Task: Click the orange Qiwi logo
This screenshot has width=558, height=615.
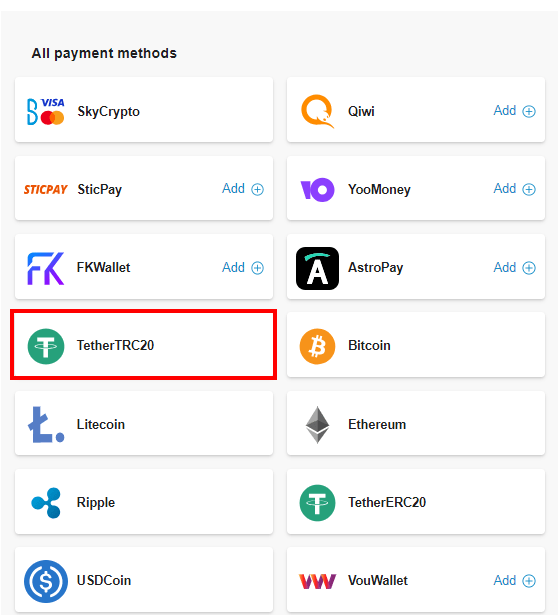Action: [317, 111]
